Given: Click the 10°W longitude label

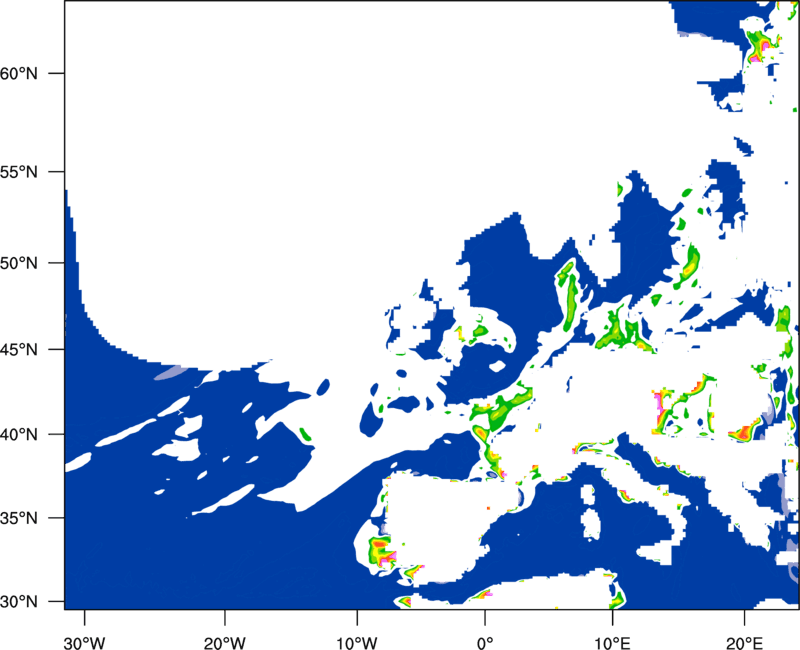Looking at the screenshot, I should 357,643.
